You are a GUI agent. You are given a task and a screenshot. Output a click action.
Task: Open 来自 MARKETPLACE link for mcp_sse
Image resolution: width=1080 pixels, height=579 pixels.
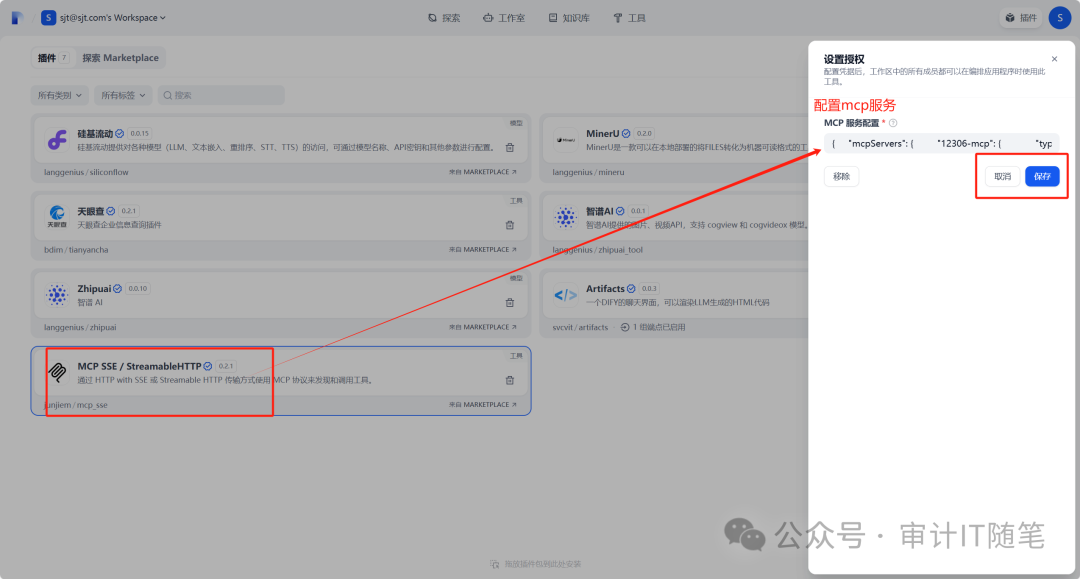coord(482,405)
